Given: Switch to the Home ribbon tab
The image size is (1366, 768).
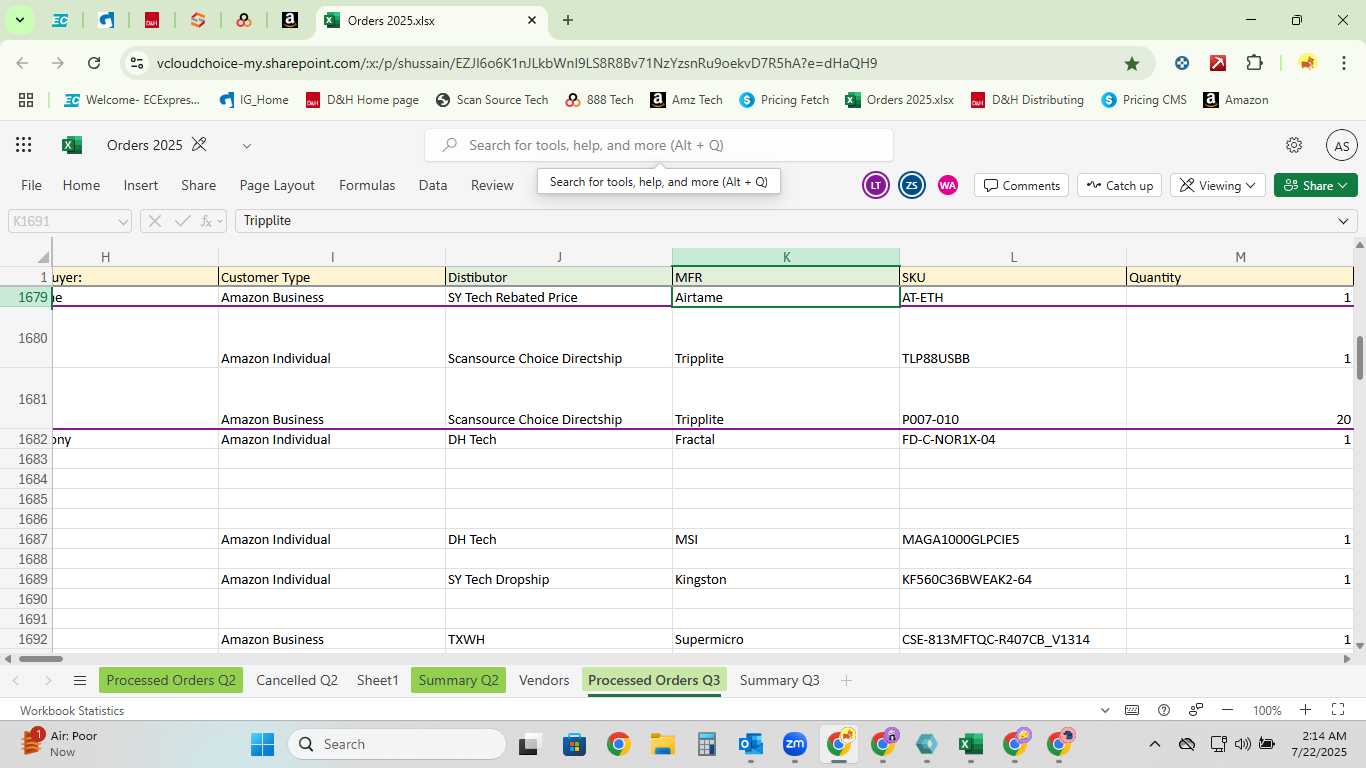Looking at the screenshot, I should pos(81,185).
